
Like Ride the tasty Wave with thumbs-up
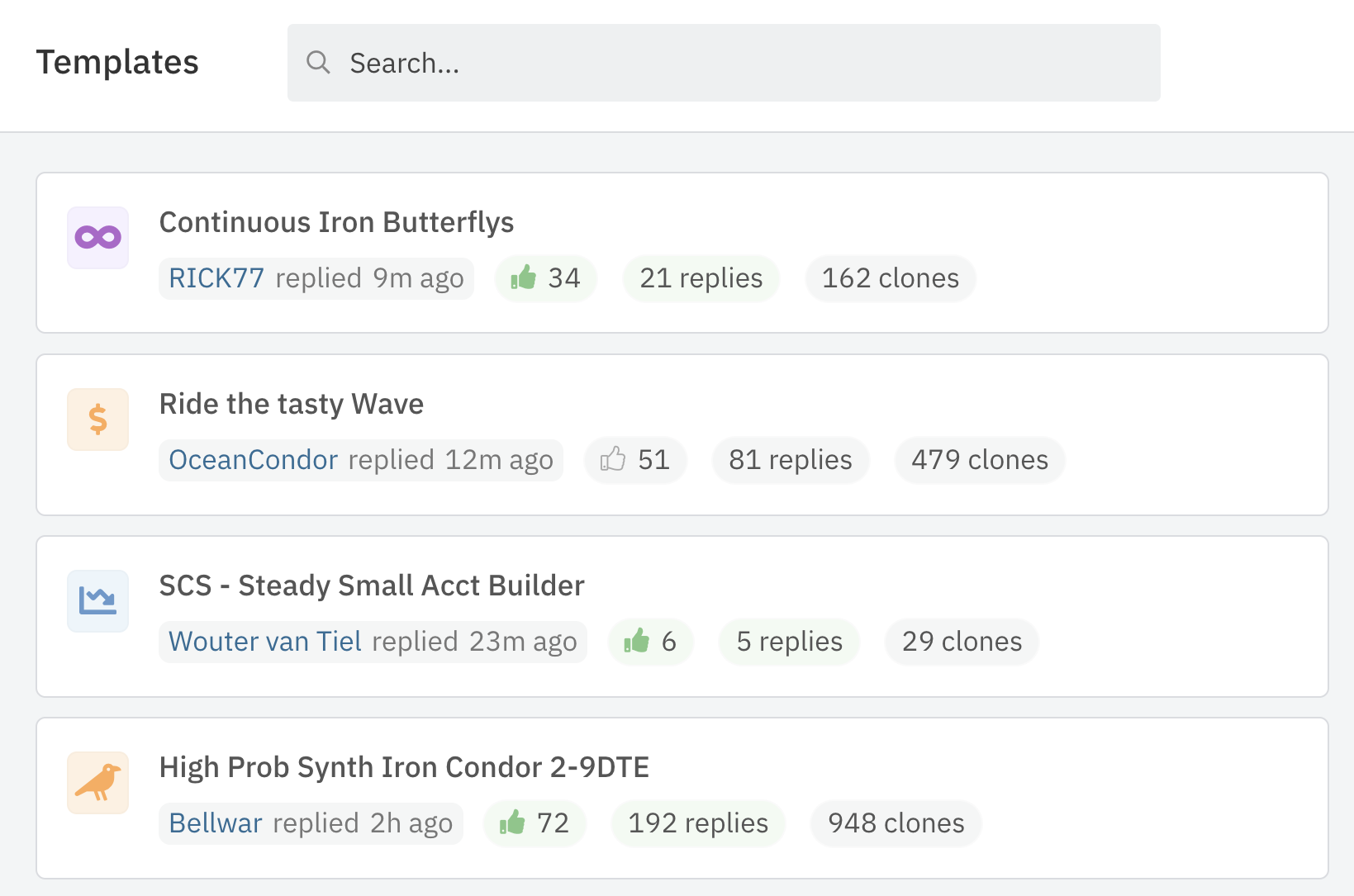click(x=613, y=459)
